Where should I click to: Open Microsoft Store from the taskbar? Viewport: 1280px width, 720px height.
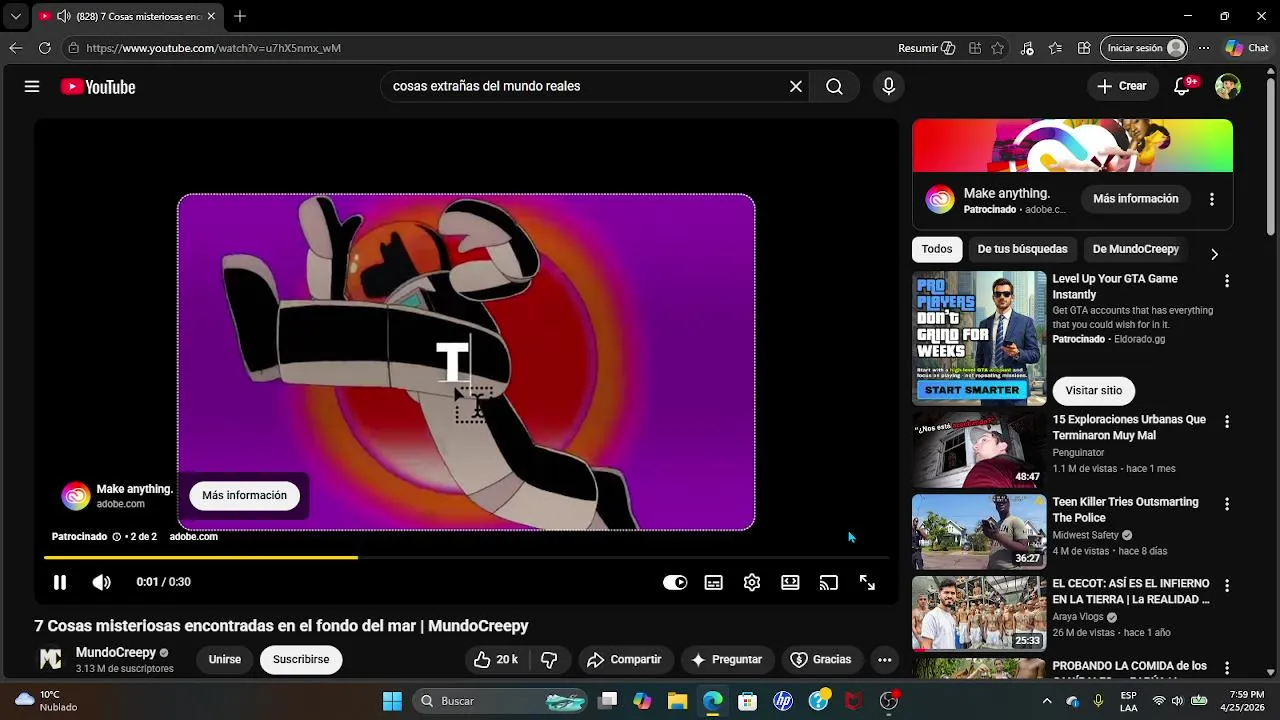pyautogui.click(x=748, y=702)
